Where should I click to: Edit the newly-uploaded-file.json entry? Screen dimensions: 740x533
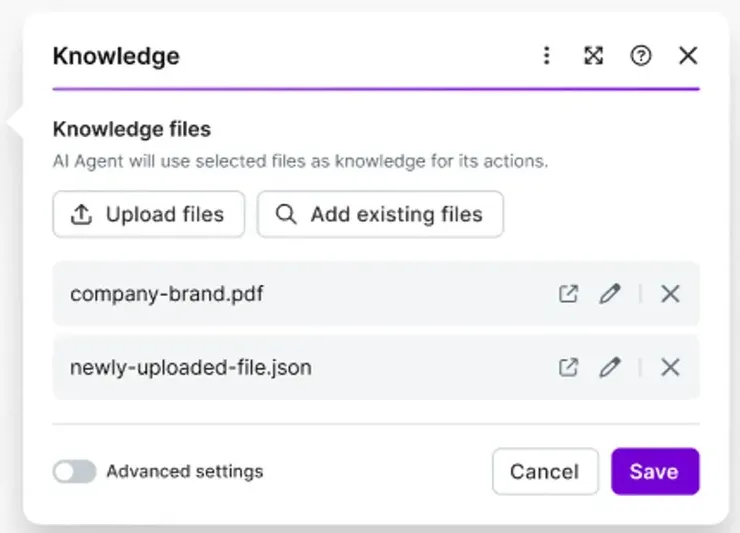(609, 367)
